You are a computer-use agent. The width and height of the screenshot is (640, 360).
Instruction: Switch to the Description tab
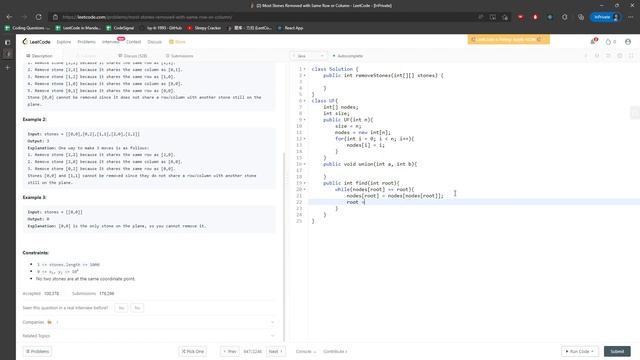[39, 56]
